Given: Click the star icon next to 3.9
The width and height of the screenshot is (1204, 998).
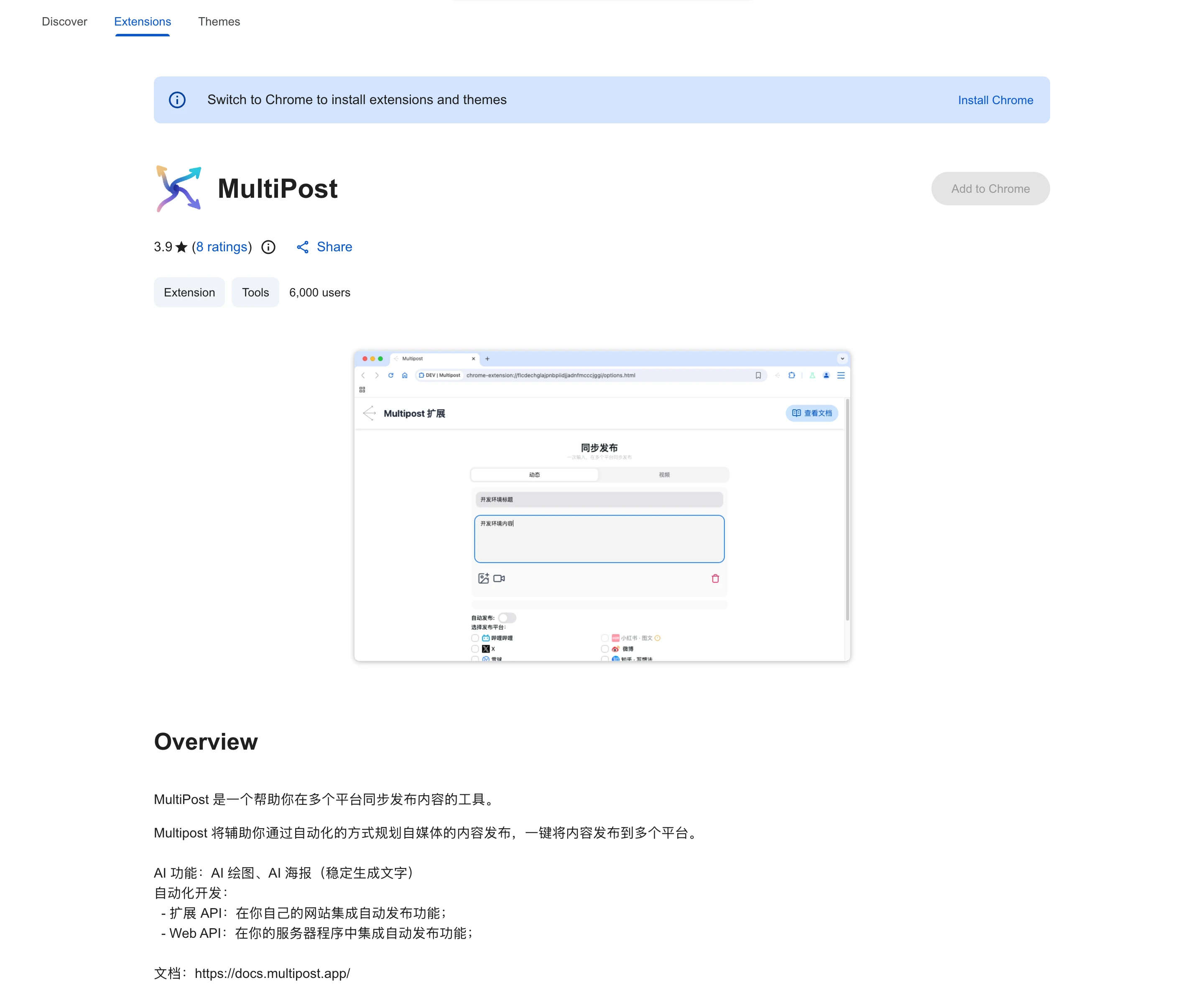Looking at the screenshot, I should pyautogui.click(x=181, y=247).
